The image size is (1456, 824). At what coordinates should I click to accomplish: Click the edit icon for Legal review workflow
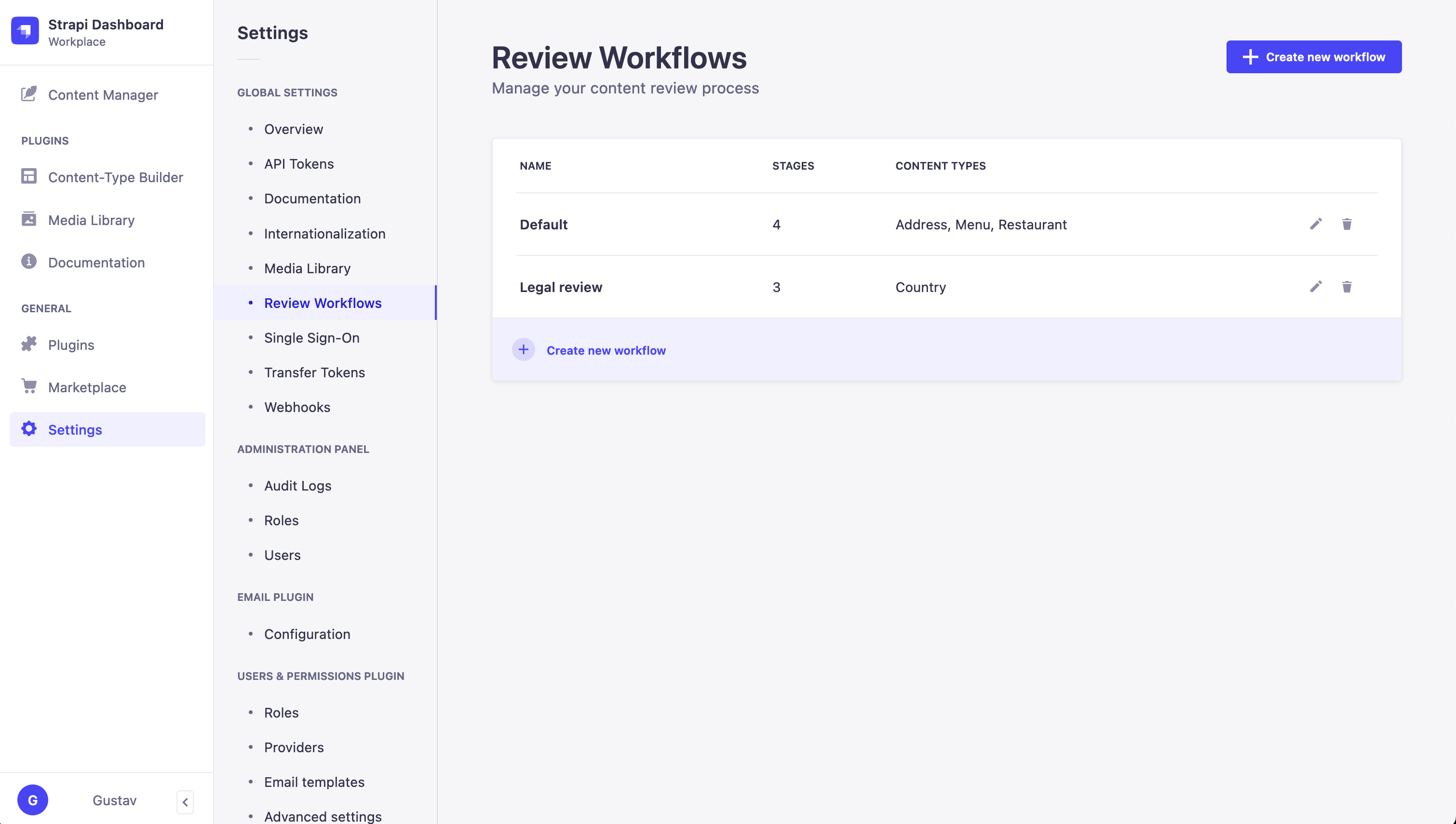click(x=1316, y=287)
